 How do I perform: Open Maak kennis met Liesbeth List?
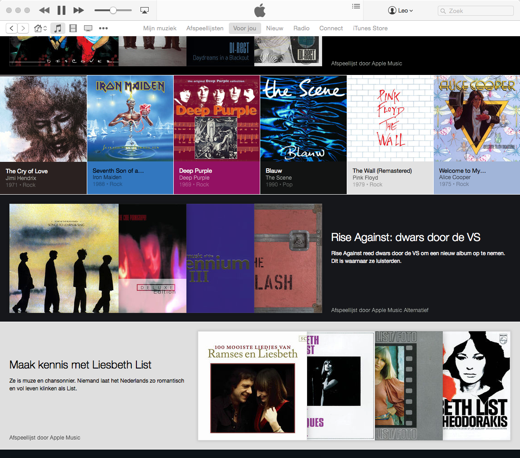[x=80, y=365]
